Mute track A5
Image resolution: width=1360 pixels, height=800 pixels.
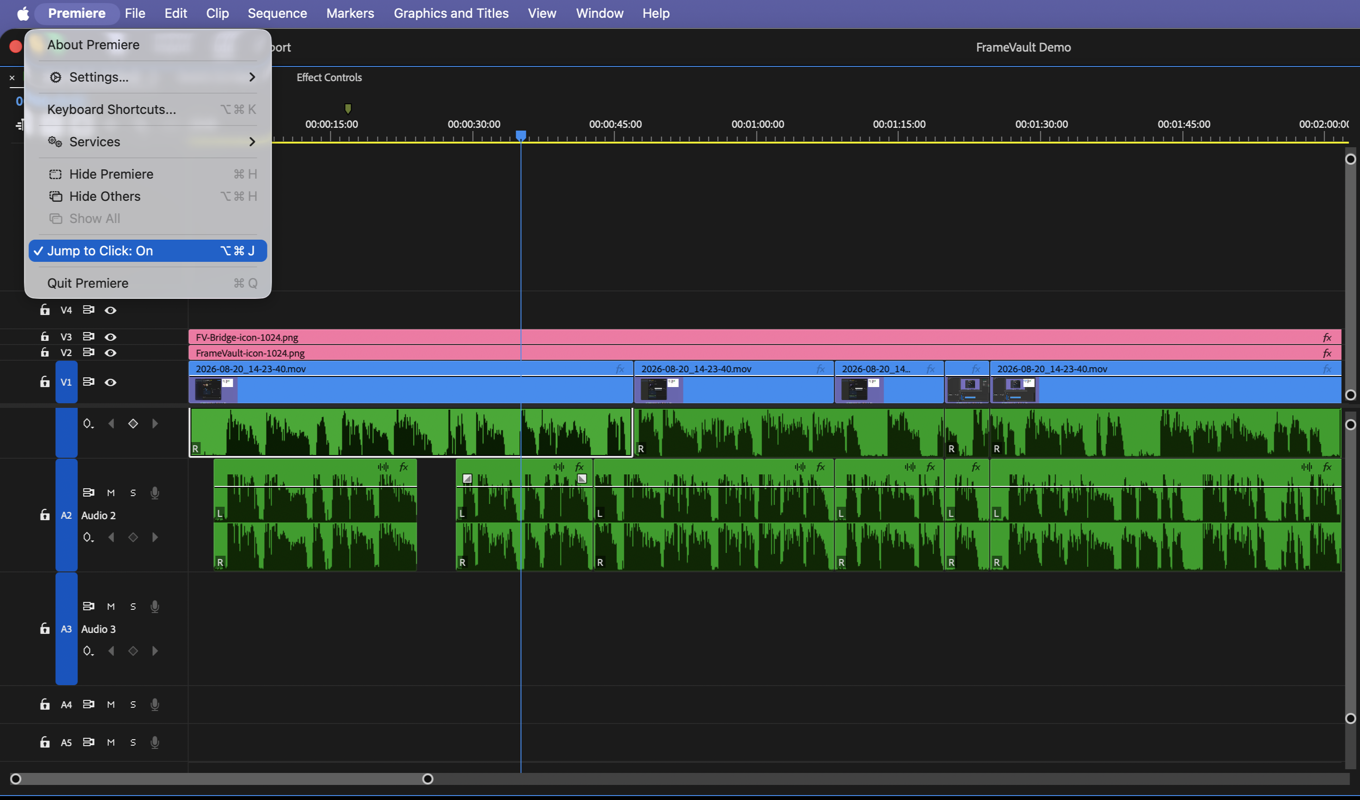click(x=111, y=743)
